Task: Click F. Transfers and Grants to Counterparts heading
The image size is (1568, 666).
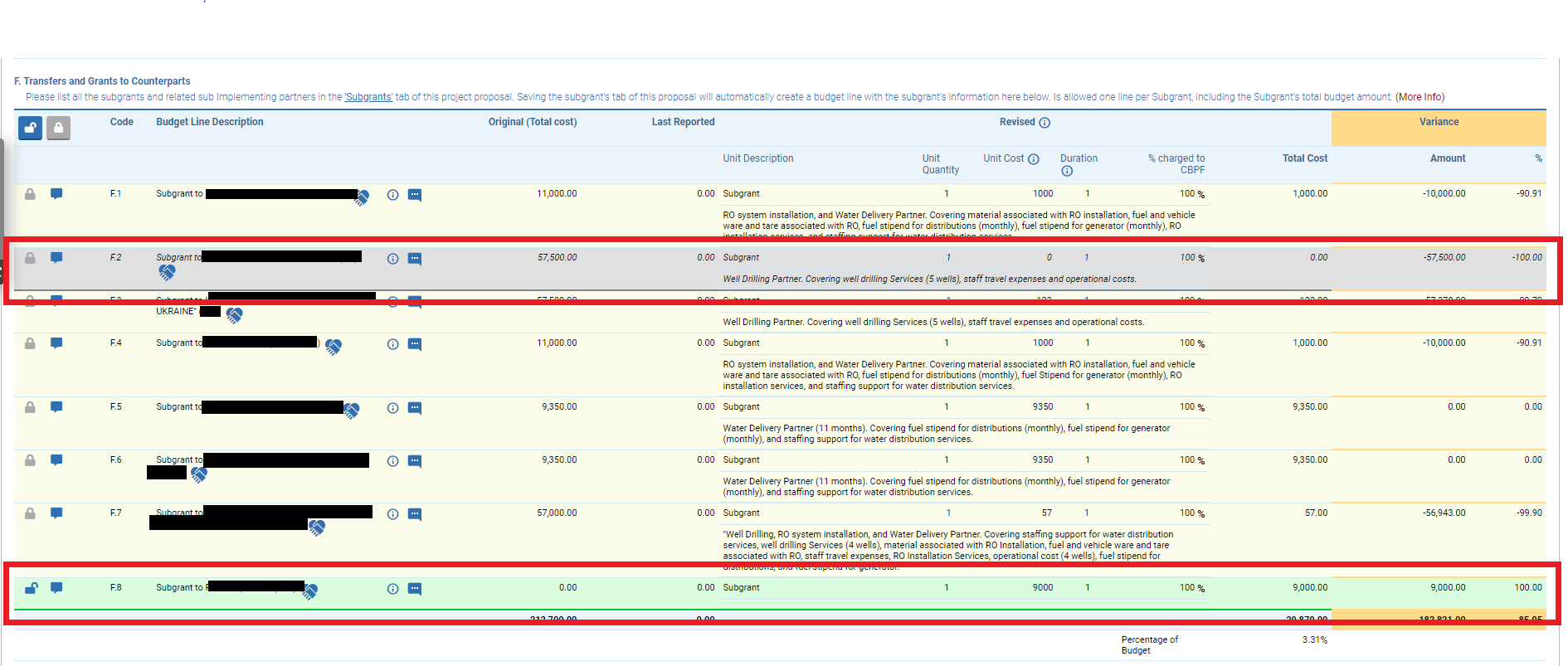Action: 102,81
